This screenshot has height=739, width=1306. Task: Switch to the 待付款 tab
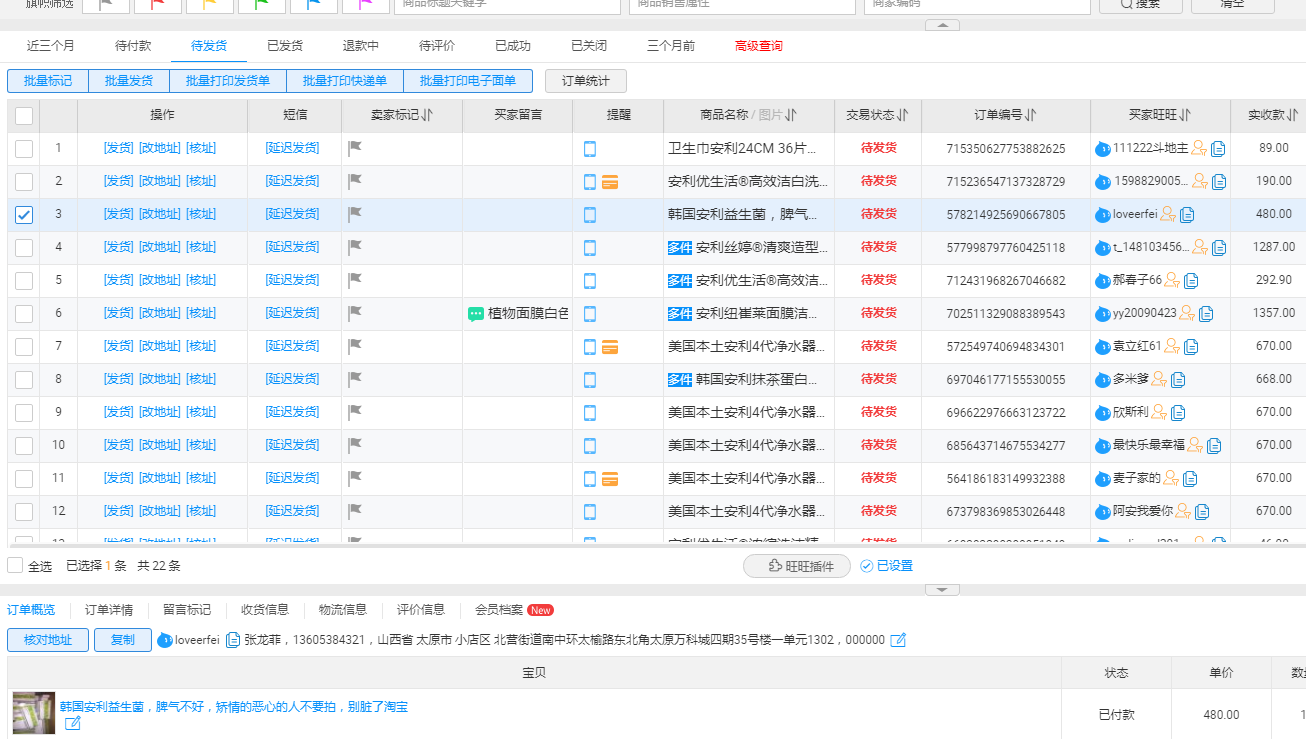(133, 46)
